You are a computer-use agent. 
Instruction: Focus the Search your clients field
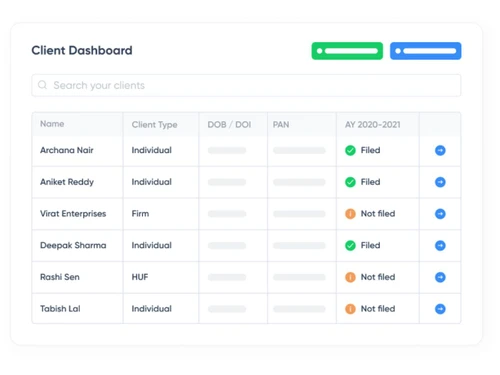pyautogui.click(x=246, y=85)
